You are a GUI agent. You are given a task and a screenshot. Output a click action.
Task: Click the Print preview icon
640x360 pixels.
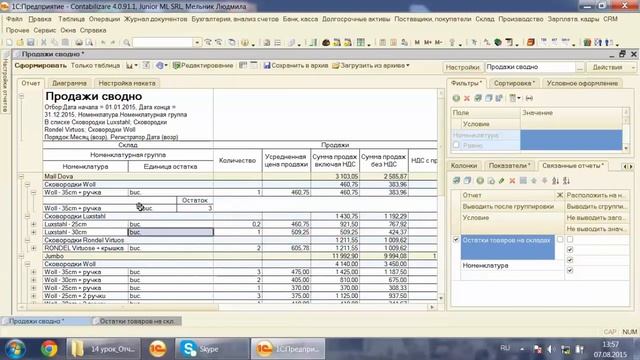pyautogui.click(x=89, y=42)
